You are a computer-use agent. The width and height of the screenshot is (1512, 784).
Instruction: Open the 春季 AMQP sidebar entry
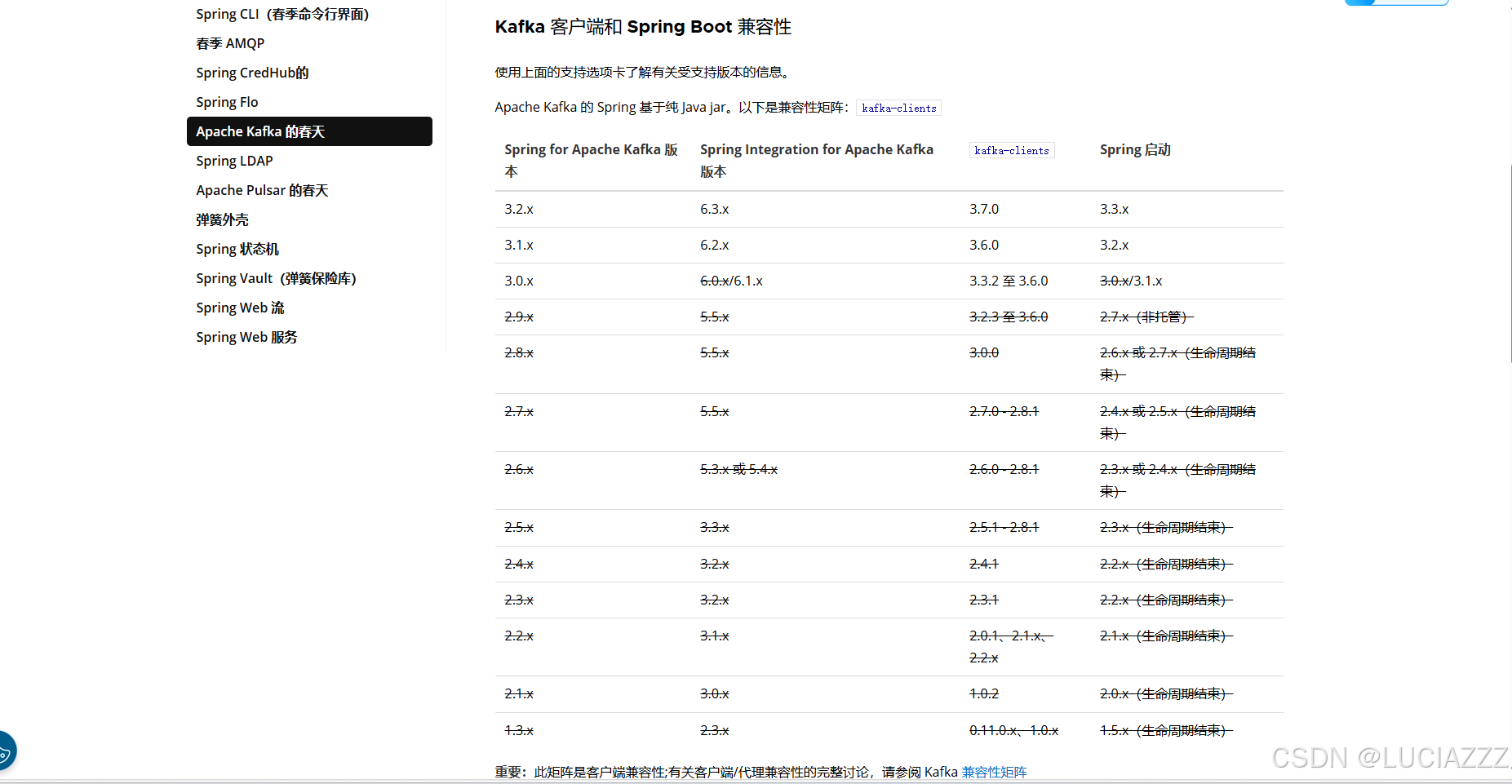pyautogui.click(x=230, y=43)
